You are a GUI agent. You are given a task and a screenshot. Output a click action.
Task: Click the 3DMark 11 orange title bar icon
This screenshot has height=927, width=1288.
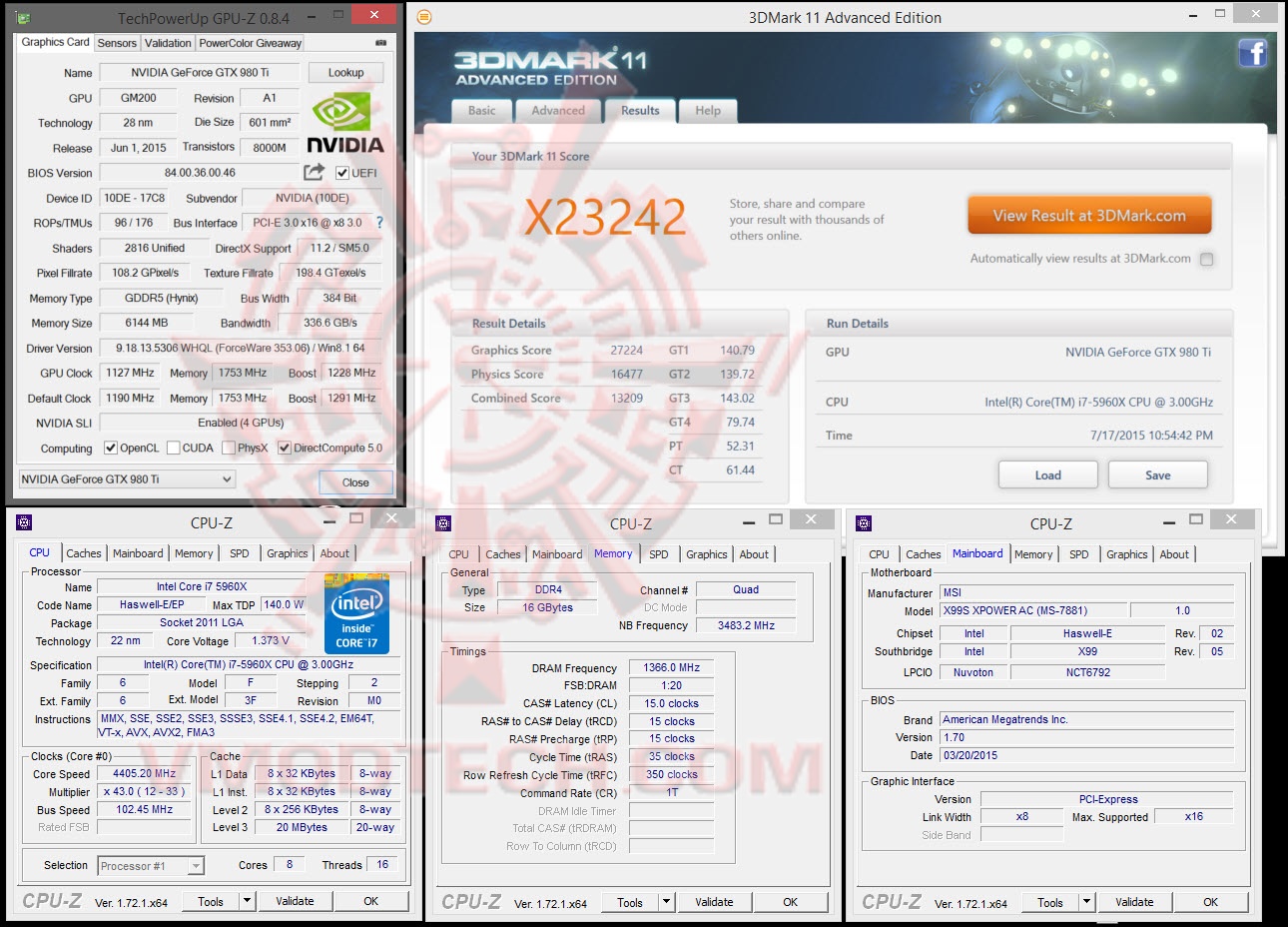(x=424, y=17)
